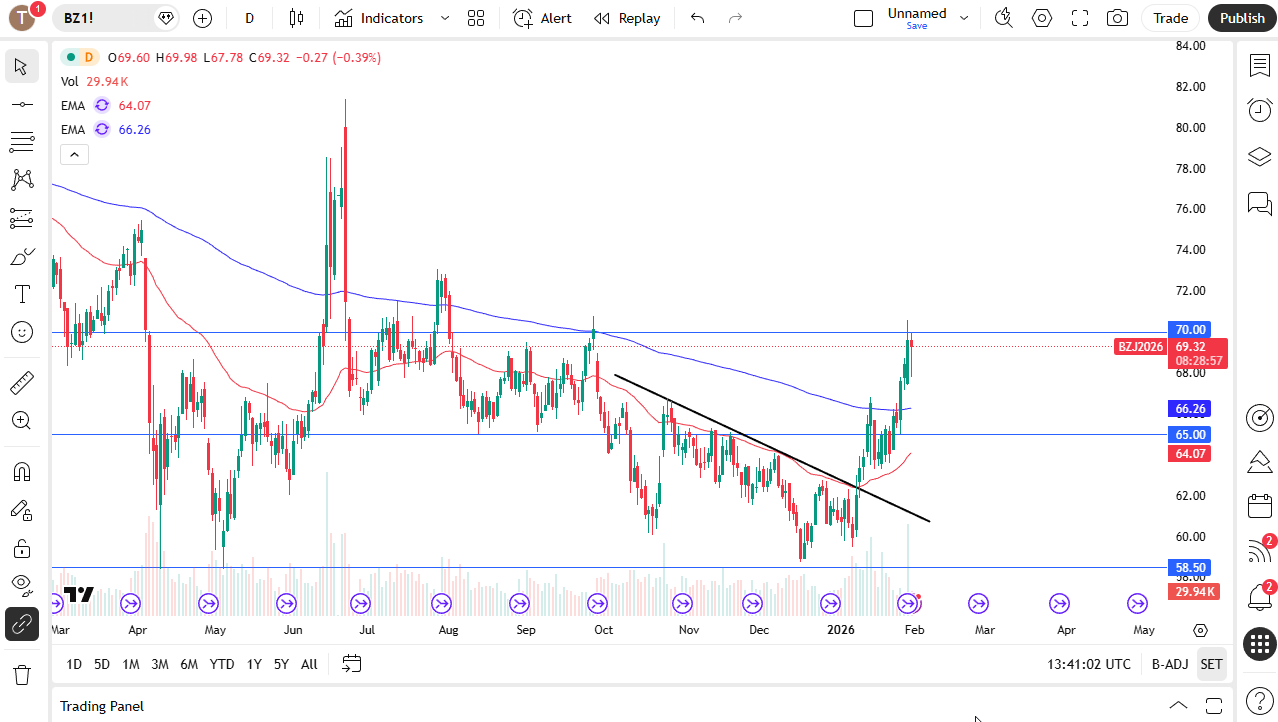Select the trend line drawing tool

(x=22, y=105)
